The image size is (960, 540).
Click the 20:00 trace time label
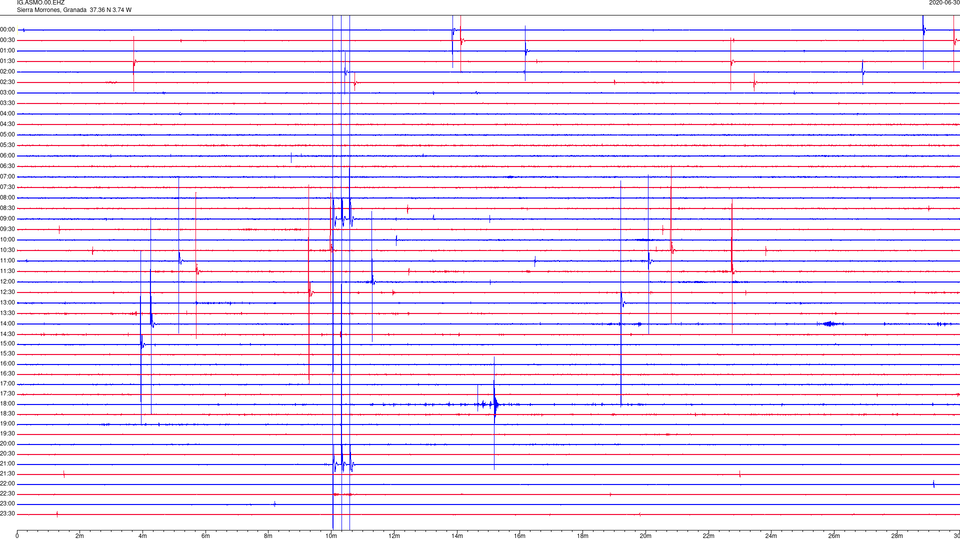click(7, 444)
